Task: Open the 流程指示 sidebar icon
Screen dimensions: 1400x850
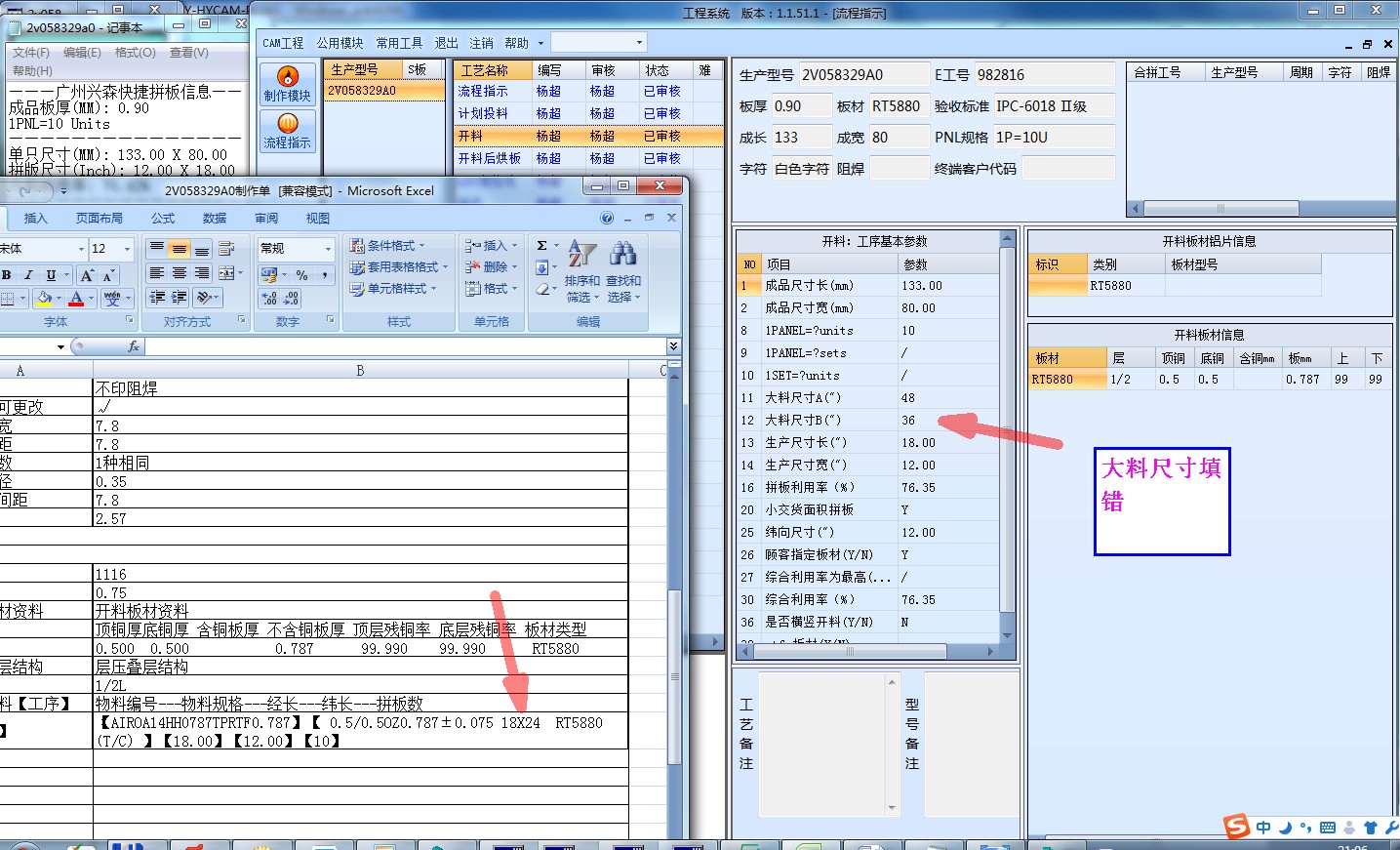Action: 287,131
